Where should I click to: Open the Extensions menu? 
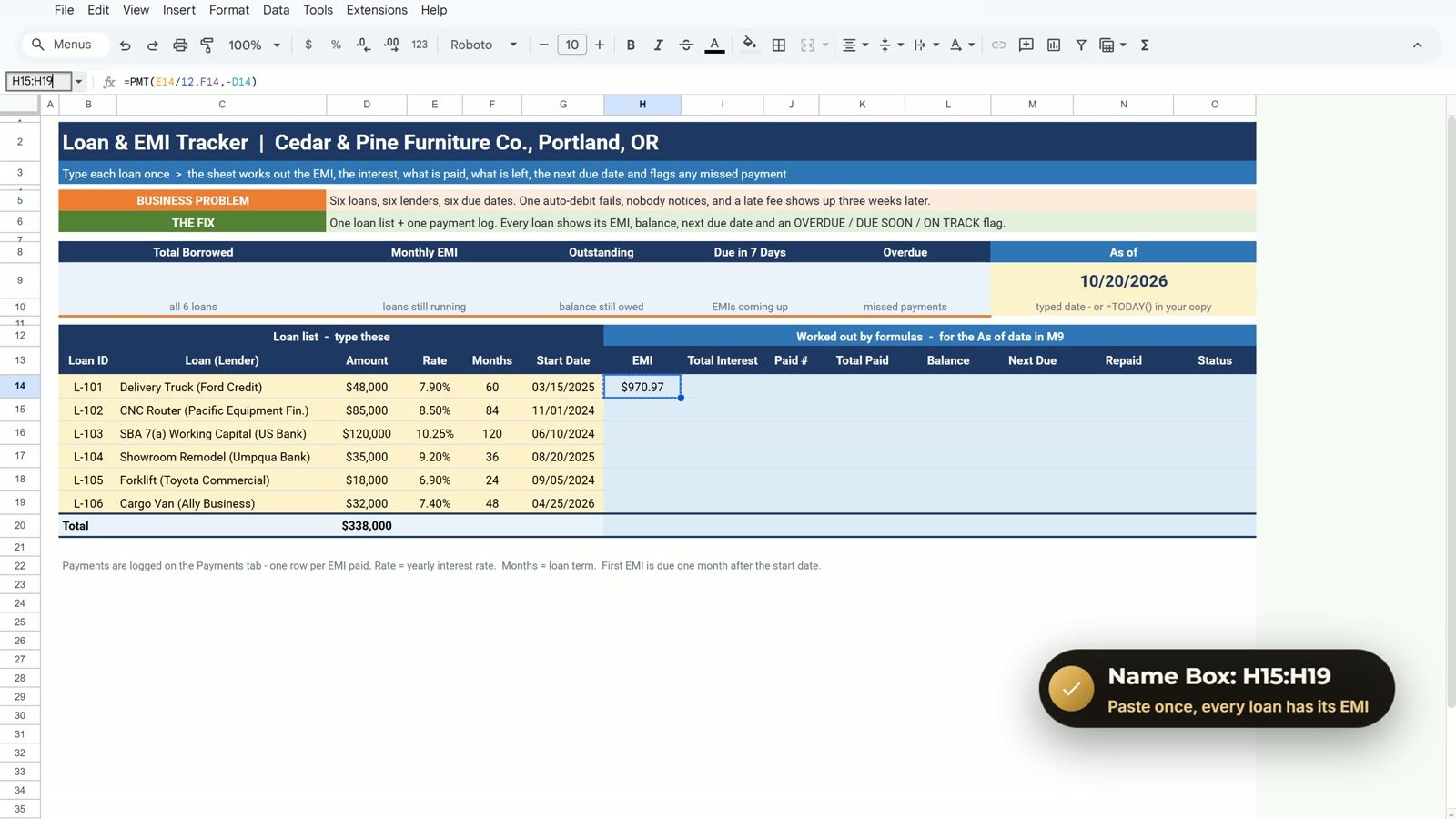pyautogui.click(x=377, y=10)
